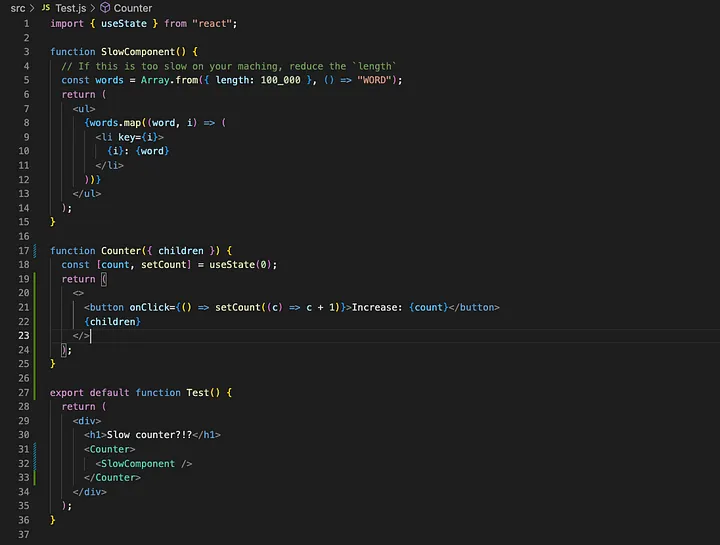Viewport: 720px width, 545px height.
Task: Click the opening div tag on line 29
Action: [x=86, y=421]
